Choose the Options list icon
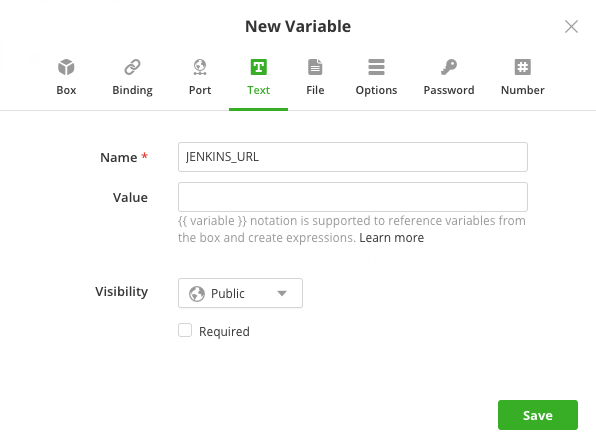 pyautogui.click(x=376, y=67)
